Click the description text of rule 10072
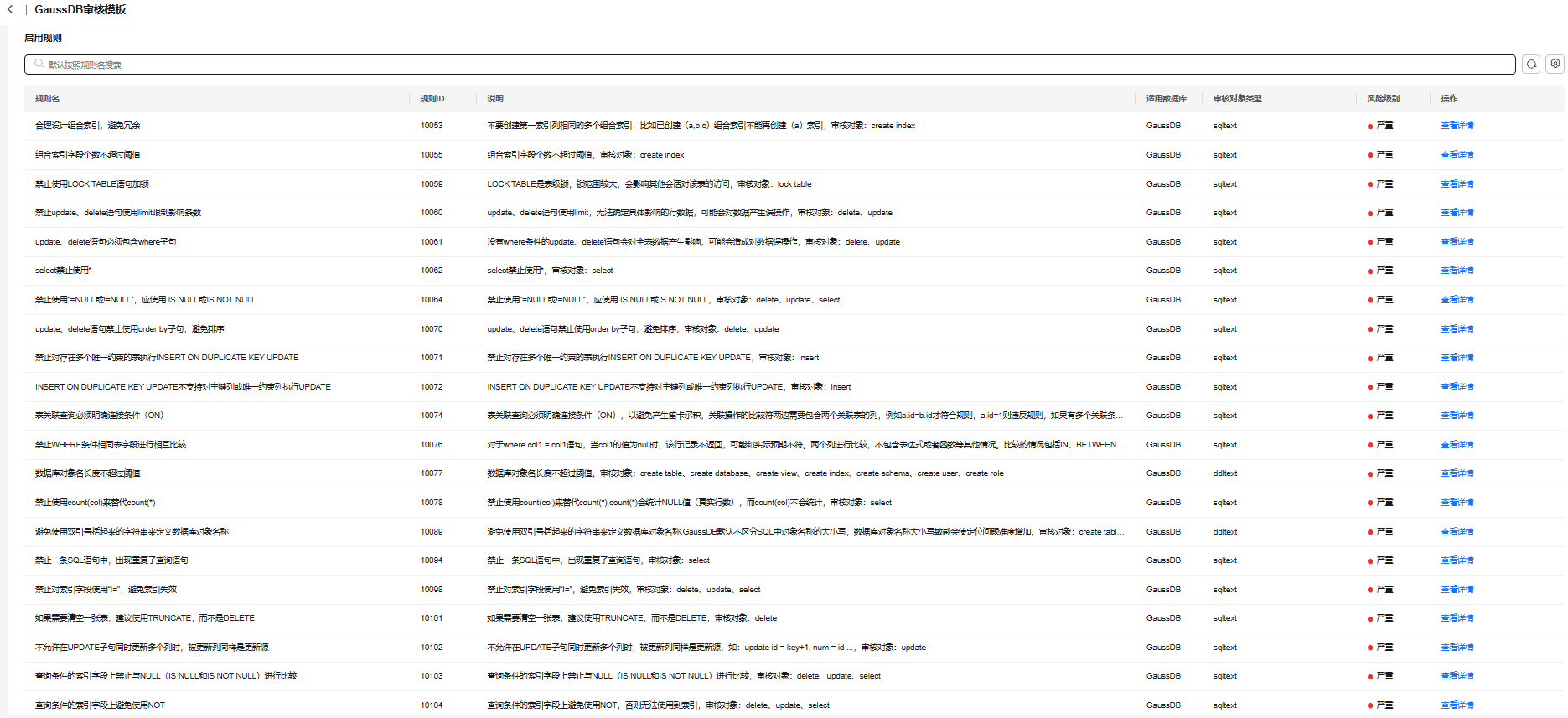 pos(669,387)
